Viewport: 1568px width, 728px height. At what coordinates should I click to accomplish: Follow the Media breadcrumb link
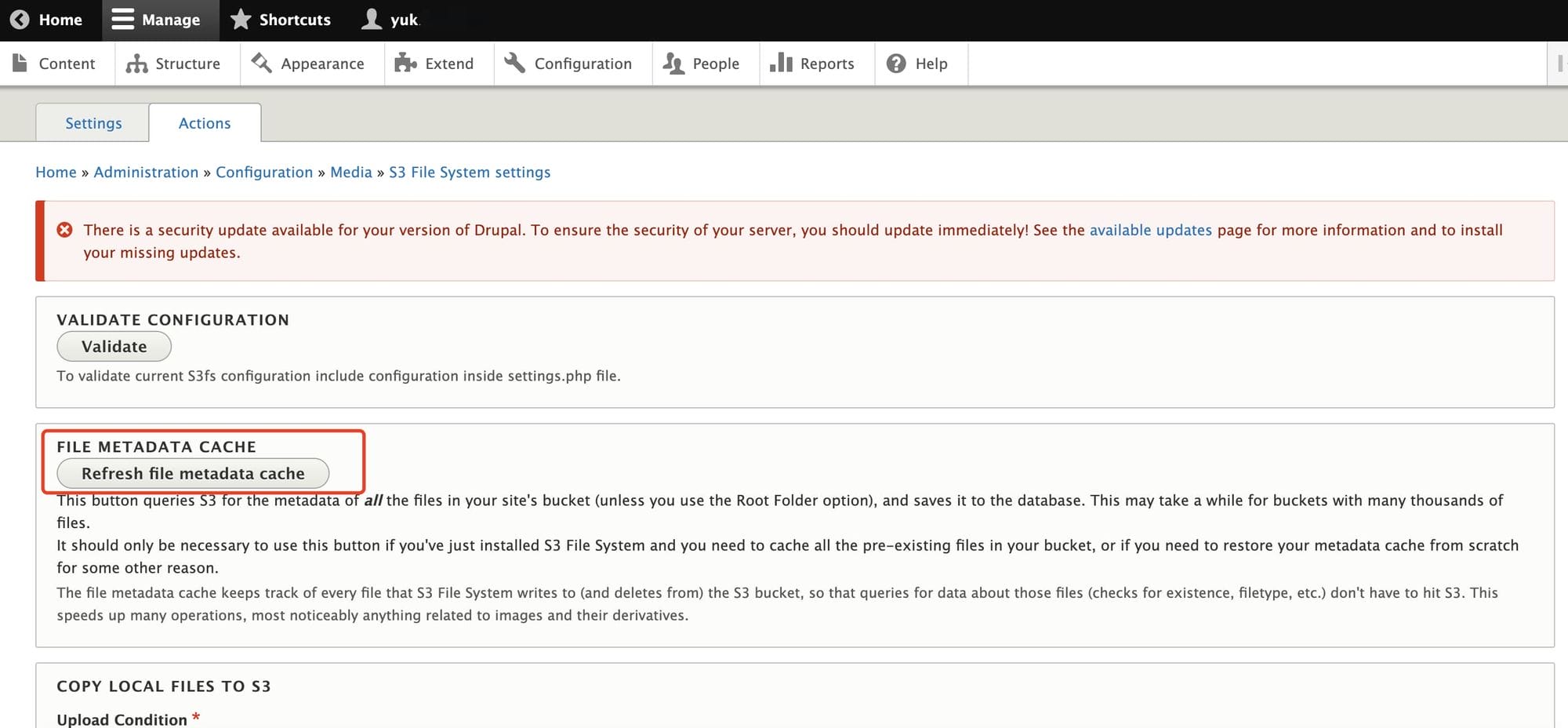point(351,172)
